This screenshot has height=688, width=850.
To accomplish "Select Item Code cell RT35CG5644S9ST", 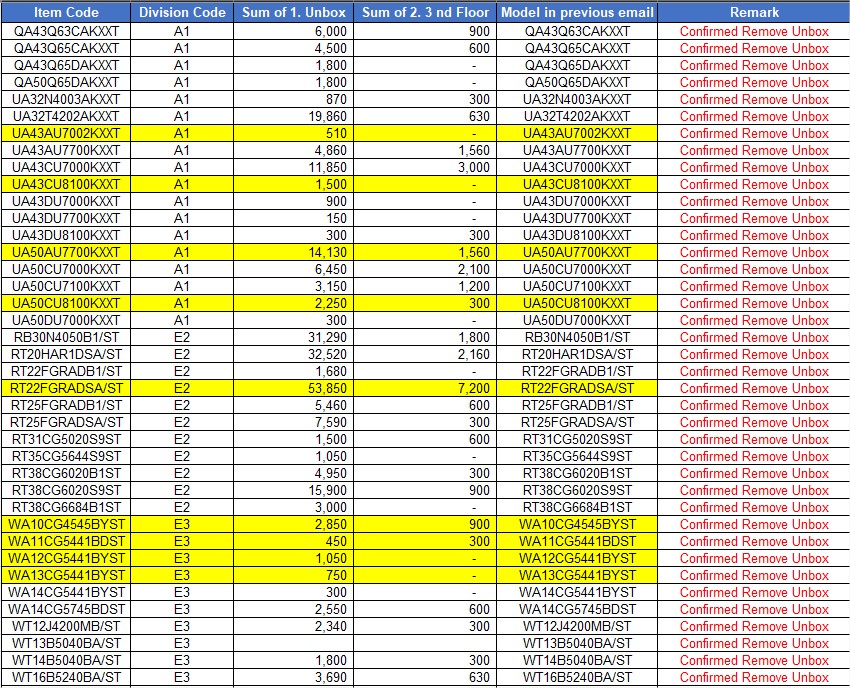I will [x=66, y=456].
